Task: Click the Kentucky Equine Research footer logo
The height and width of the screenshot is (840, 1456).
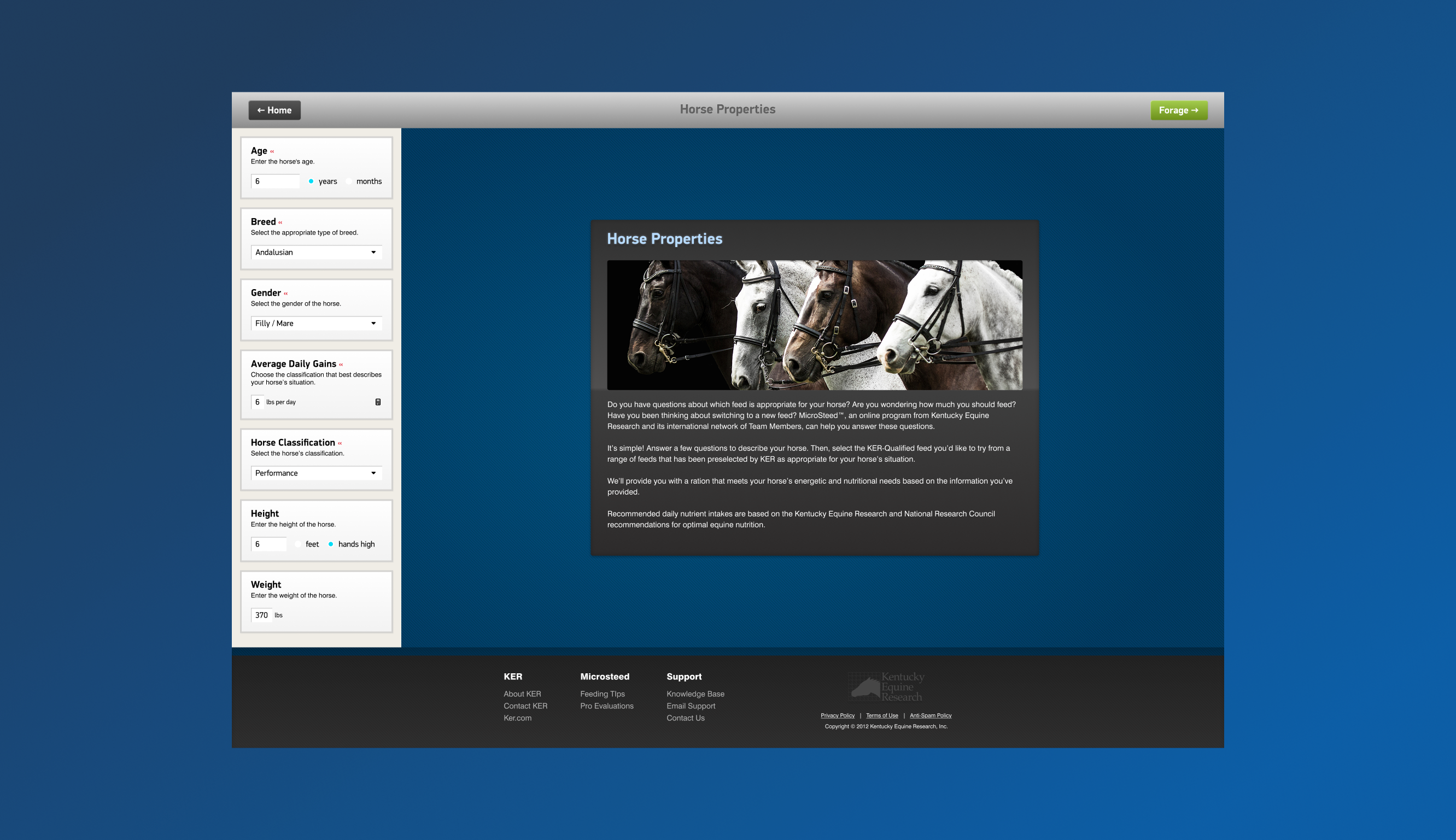Action: tap(886, 686)
